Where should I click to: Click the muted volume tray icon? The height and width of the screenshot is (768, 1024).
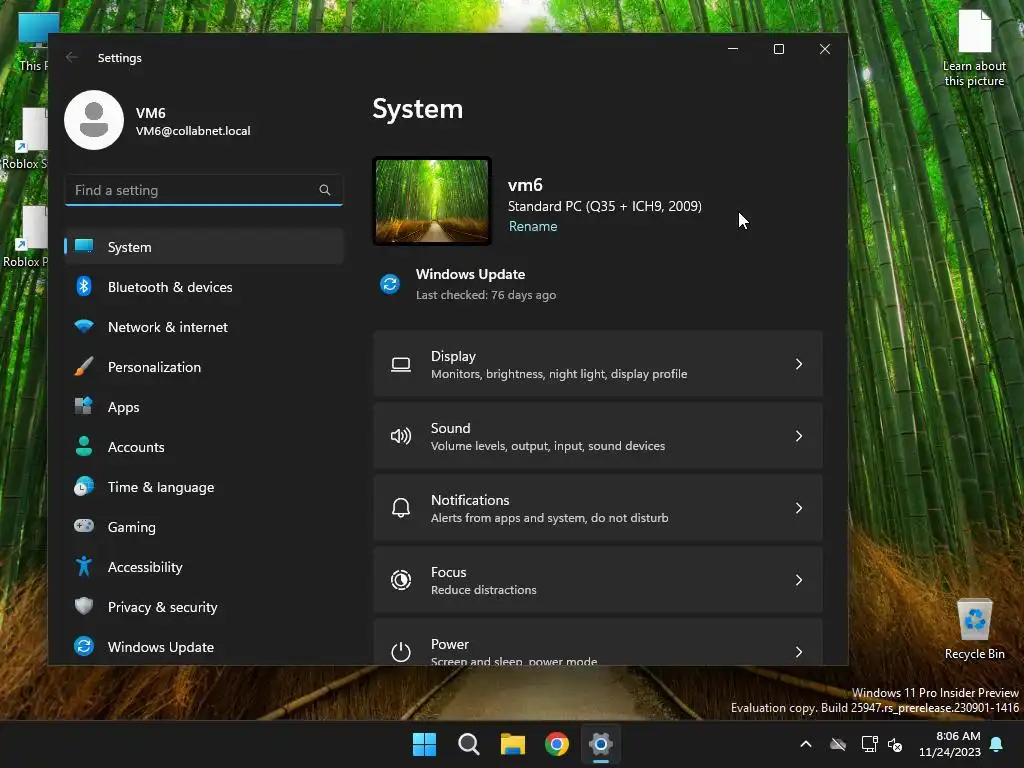point(895,744)
